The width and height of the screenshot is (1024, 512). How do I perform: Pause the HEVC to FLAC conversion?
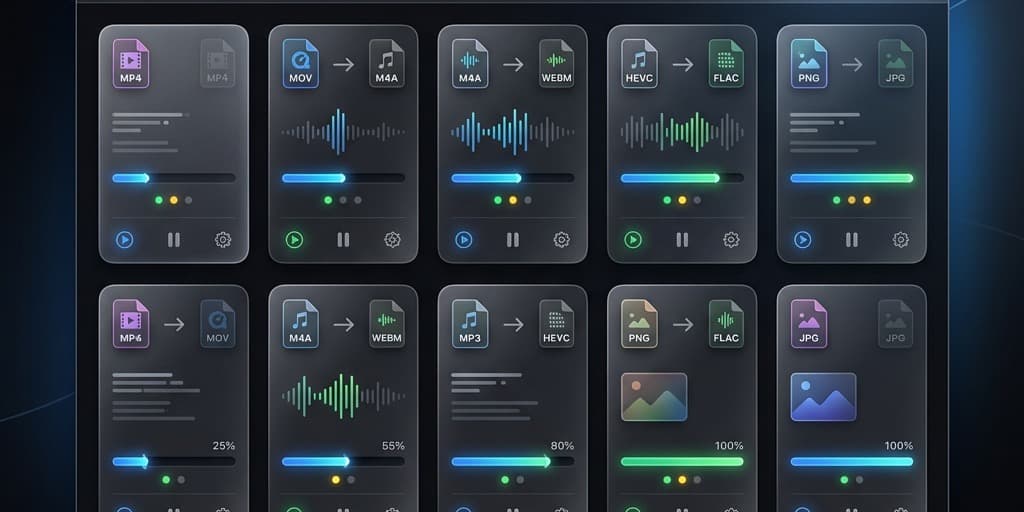click(x=682, y=240)
